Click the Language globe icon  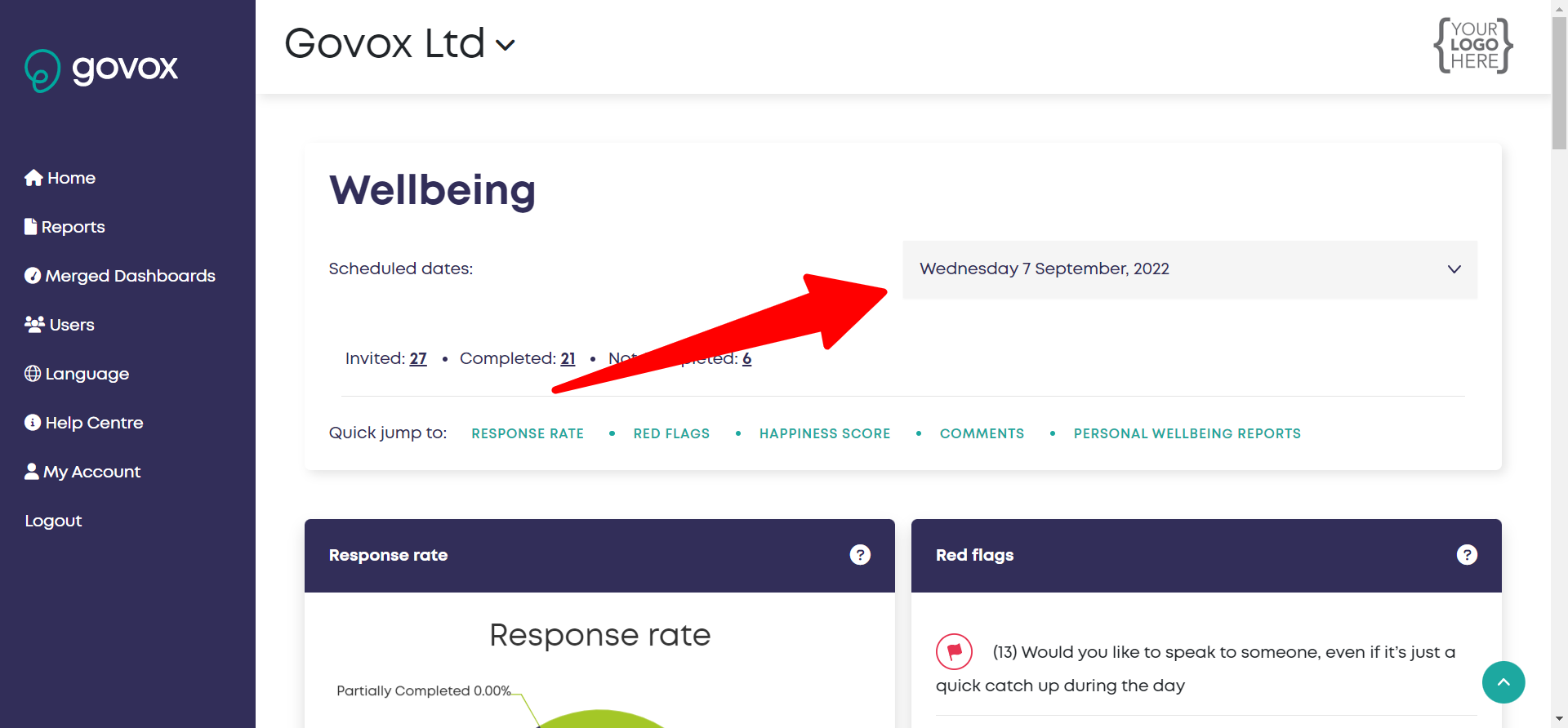33,373
